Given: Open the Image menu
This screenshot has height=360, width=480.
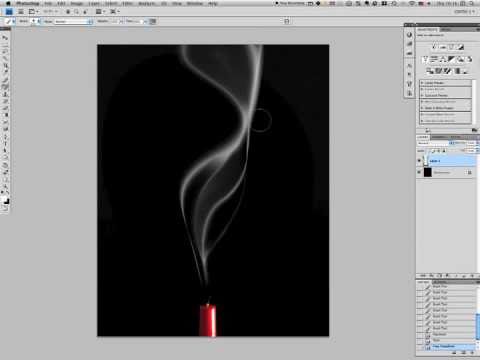Looking at the screenshot, I should click(x=77, y=4).
